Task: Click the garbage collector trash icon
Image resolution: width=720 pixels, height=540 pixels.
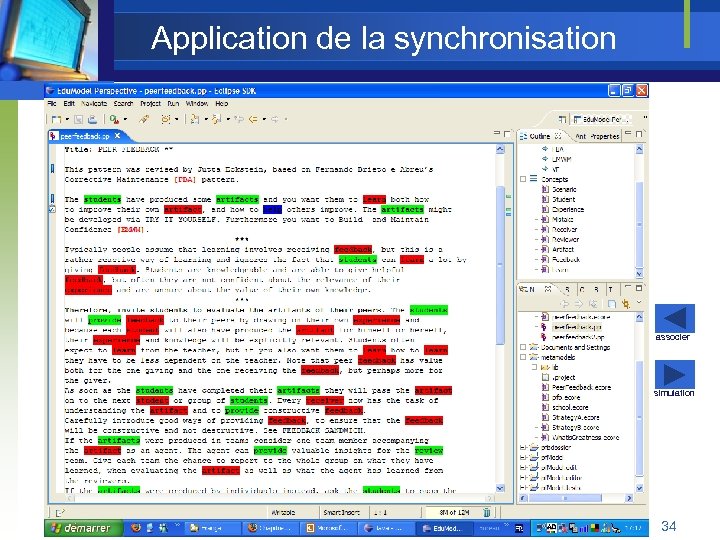Action: point(487,512)
